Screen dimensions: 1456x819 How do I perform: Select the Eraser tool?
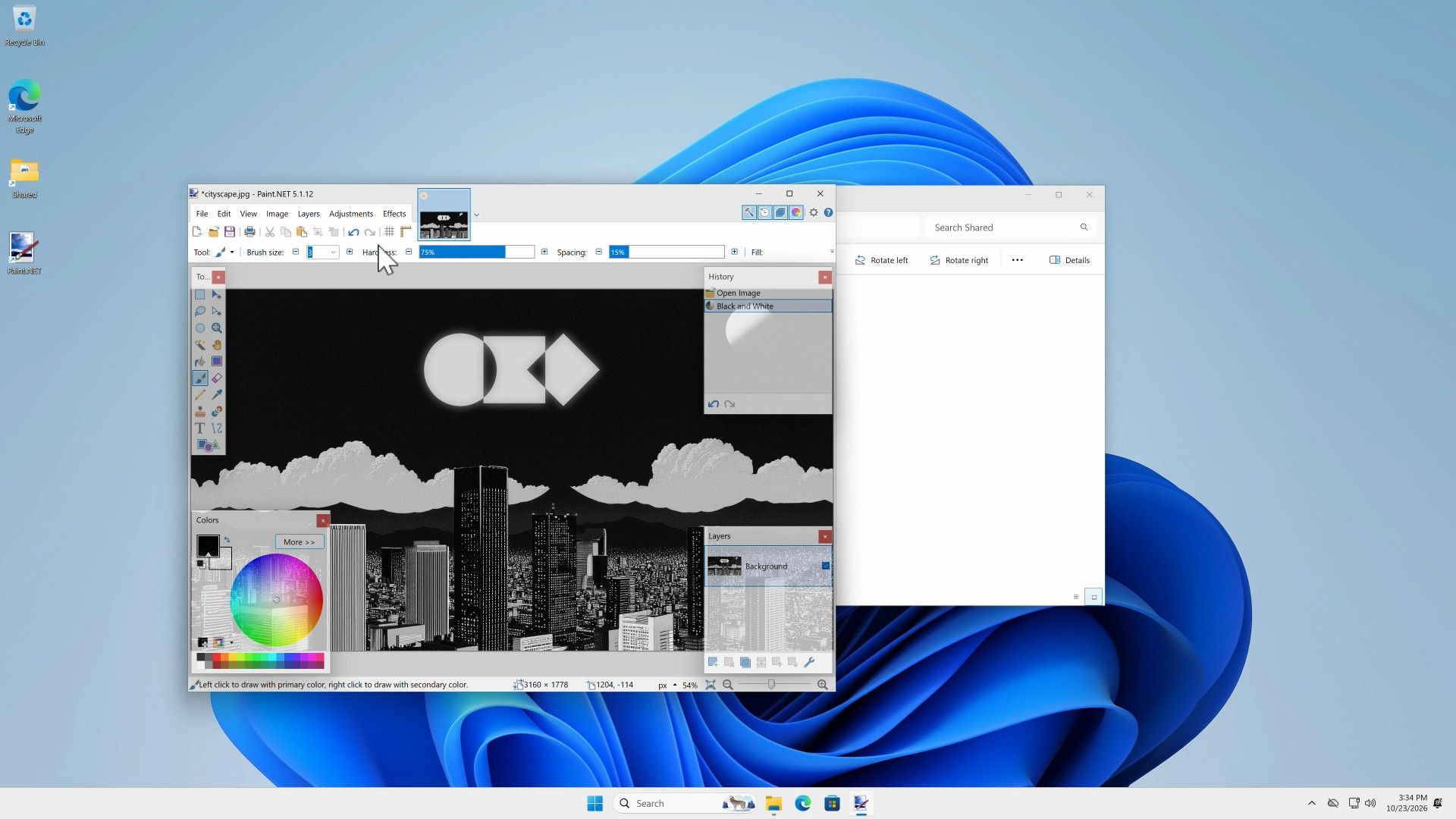pos(217,378)
